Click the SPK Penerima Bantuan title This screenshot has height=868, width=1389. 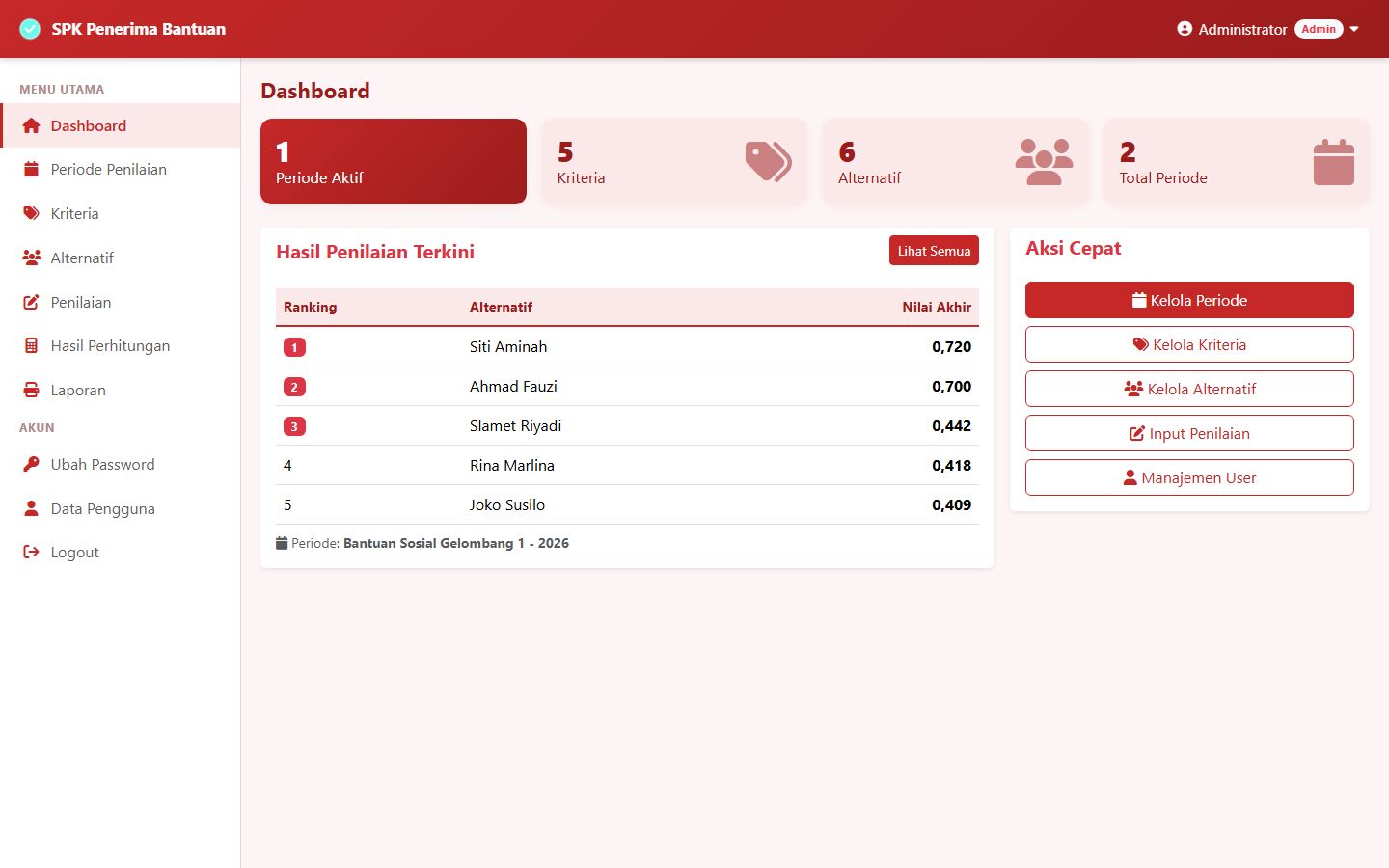click(x=139, y=29)
